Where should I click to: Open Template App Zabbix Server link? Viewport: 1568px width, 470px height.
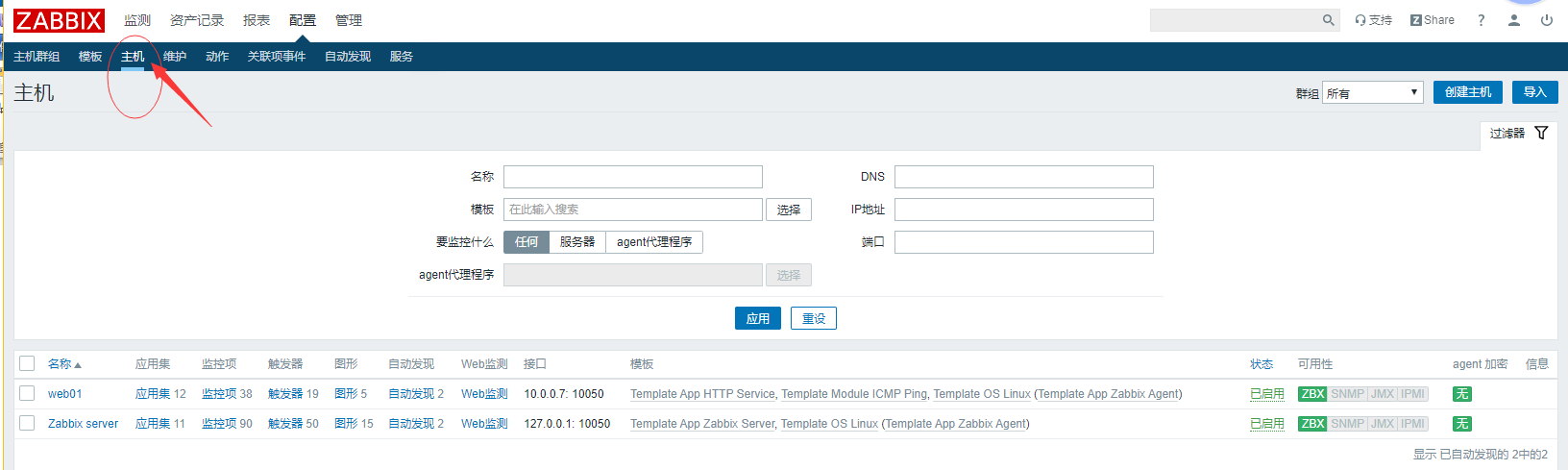pos(702,424)
